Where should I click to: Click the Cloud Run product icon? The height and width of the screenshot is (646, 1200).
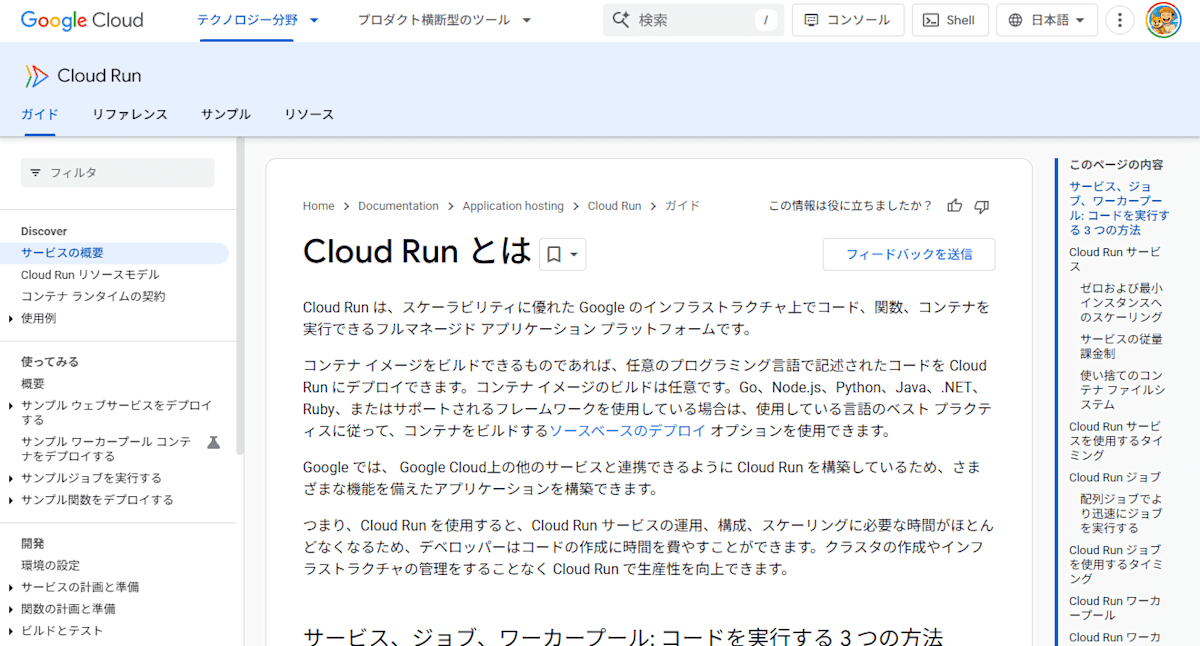pos(36,75)
